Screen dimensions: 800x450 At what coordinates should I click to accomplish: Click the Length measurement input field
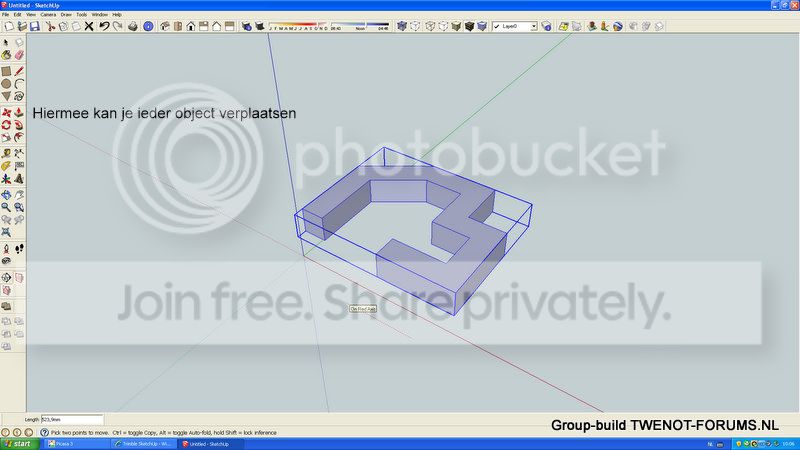pyautogui.click(x=72, y=419)
